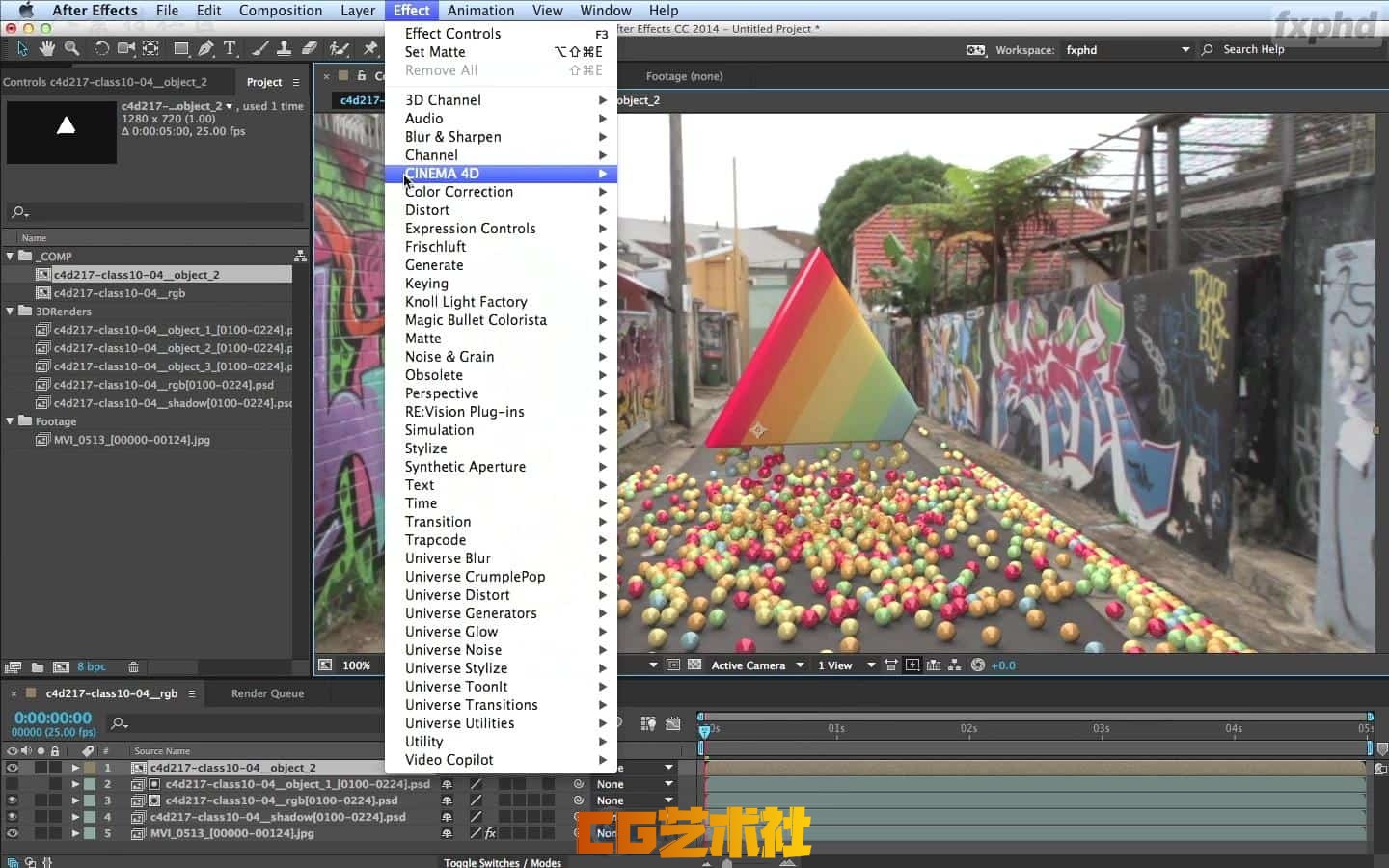1389x868 pixels.
Task: Click the Interpret Footage icon in Project panel
Action: 13,666
